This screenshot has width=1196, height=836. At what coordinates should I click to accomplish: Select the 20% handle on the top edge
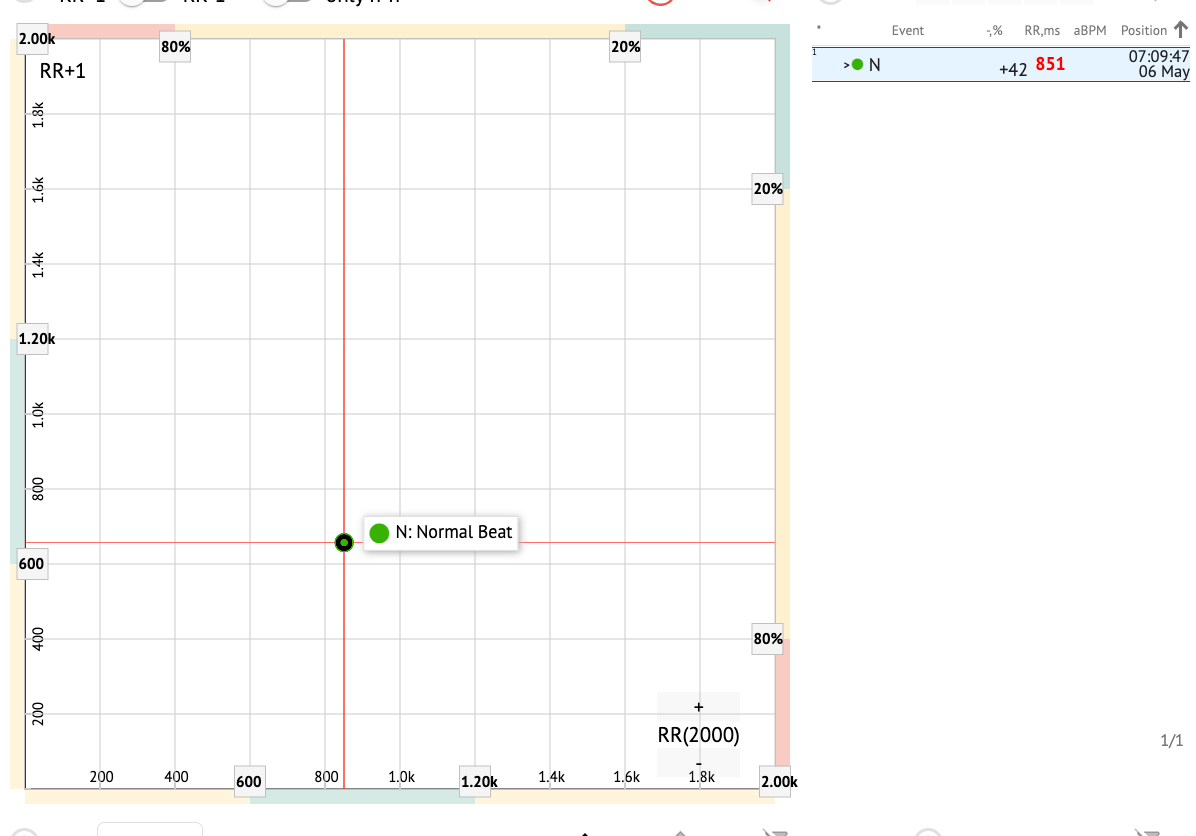pyautogui.click(x=626, y=47)
